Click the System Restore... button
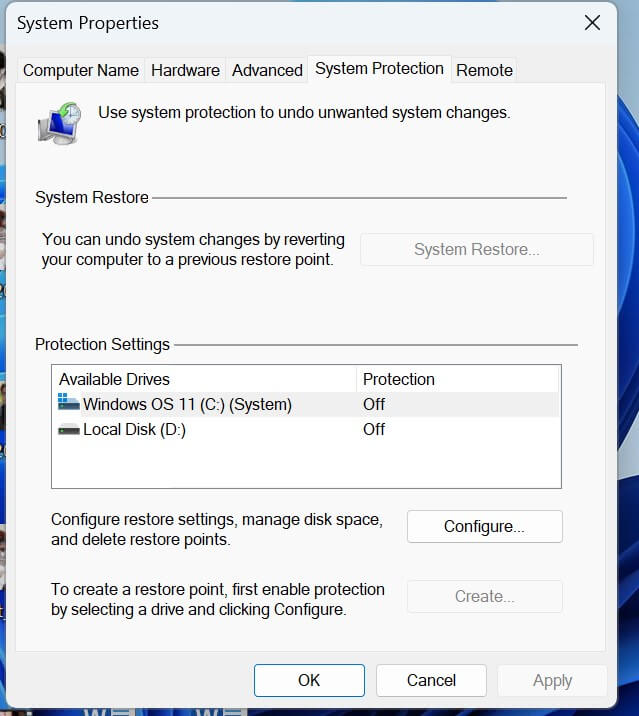 pyautogui.click(x=477, y=249)
